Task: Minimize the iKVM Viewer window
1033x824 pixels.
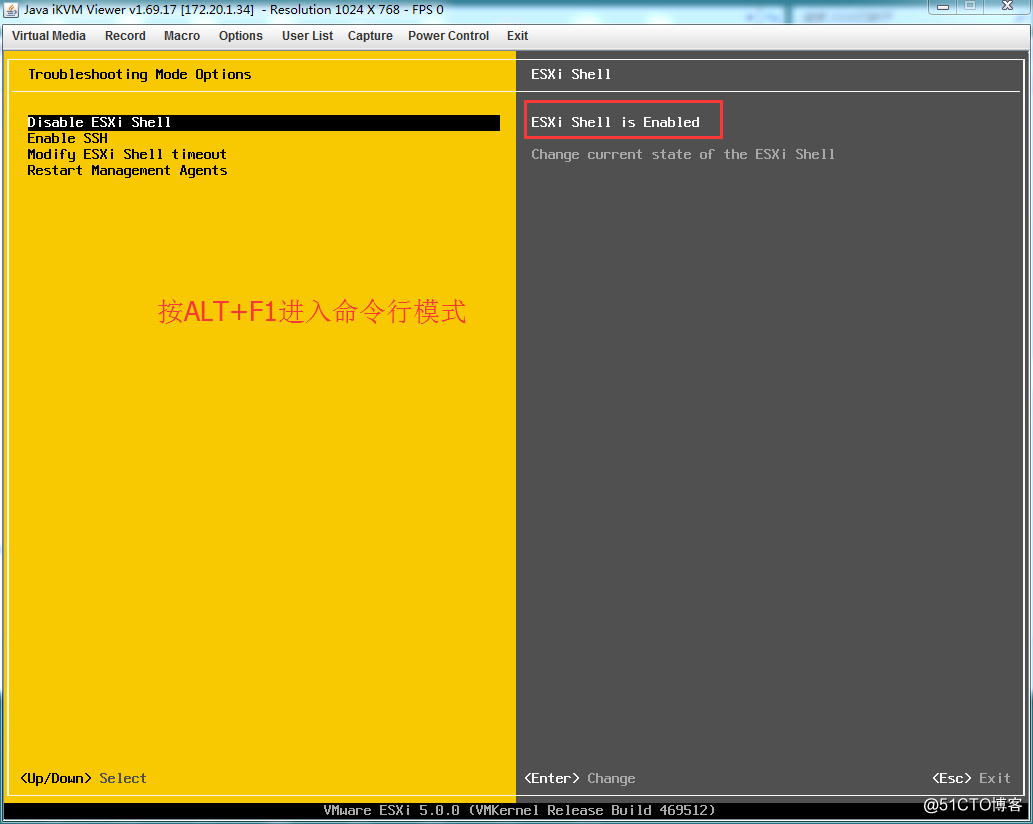Action: click(x=943, y=7)
